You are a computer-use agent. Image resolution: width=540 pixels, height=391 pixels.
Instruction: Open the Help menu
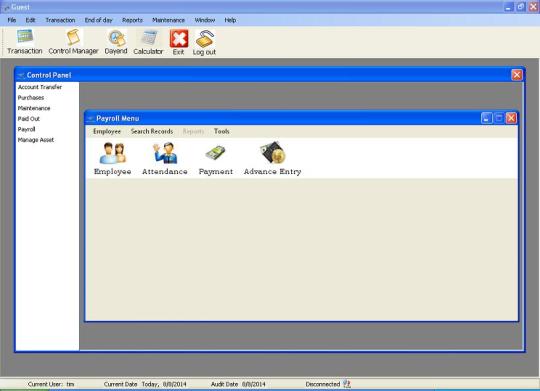(x=230, y=20)
